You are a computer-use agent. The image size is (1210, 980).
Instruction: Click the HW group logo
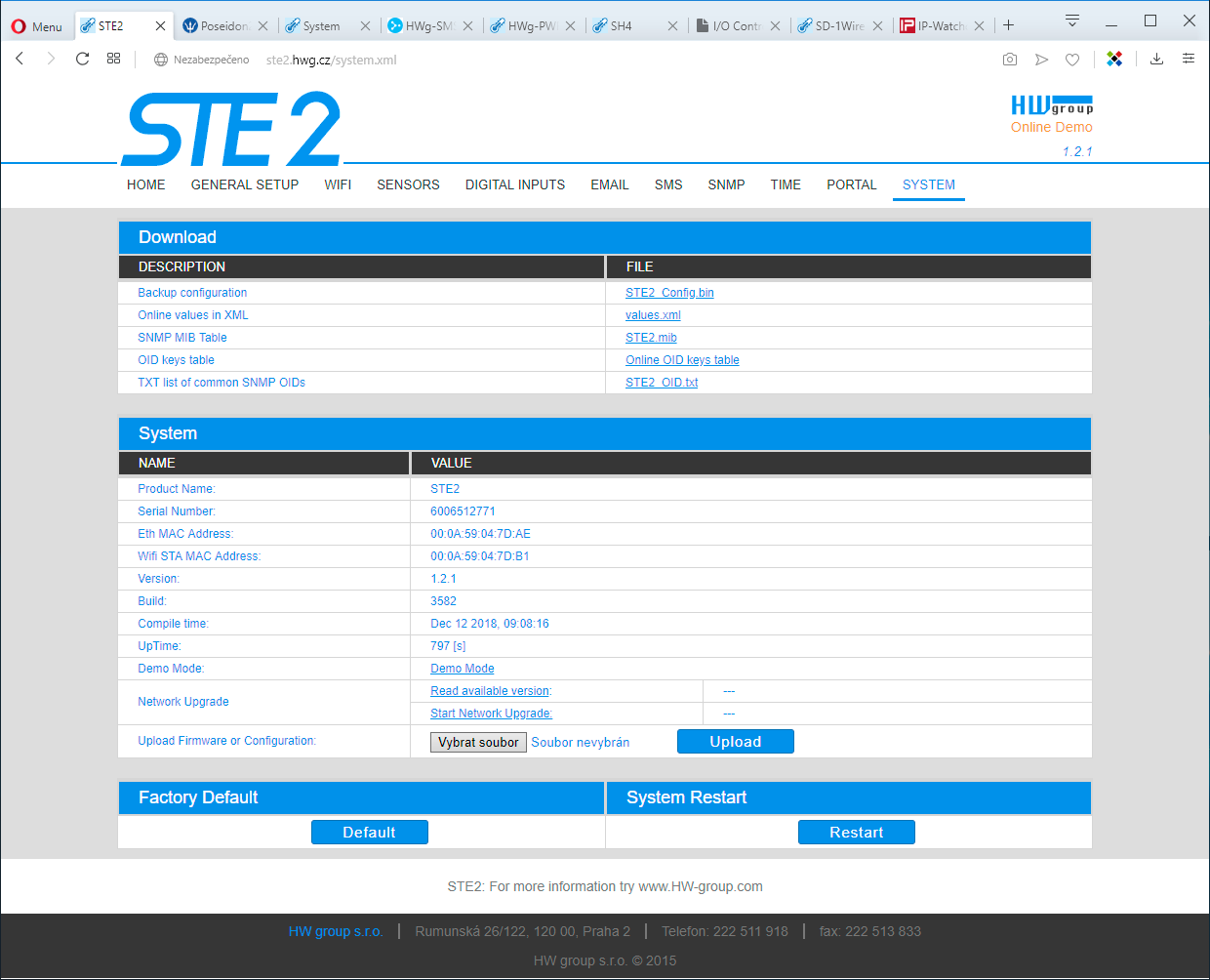[1052, 104]
